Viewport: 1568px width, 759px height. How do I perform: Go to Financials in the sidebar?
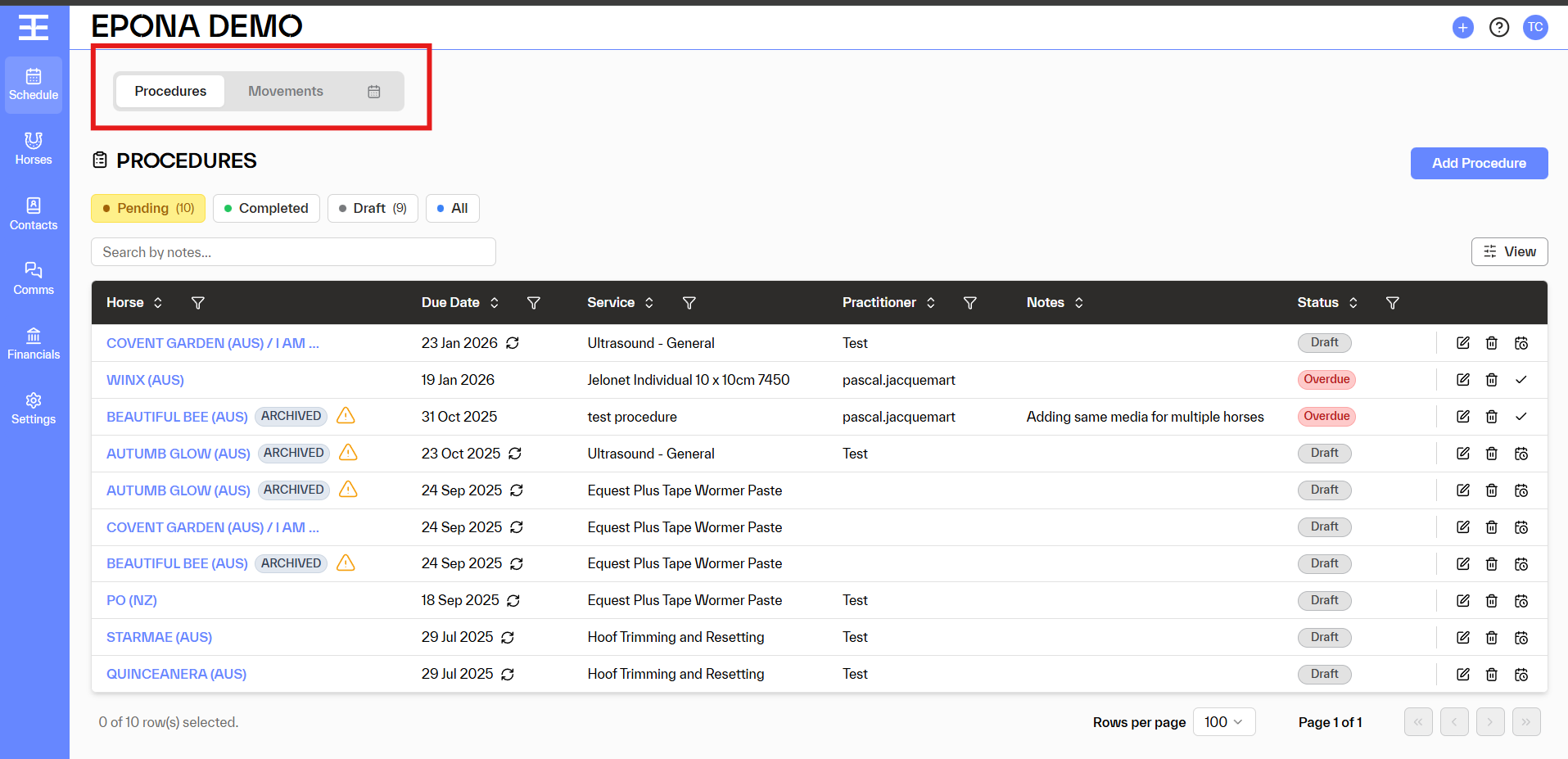(x=33, y=344)
